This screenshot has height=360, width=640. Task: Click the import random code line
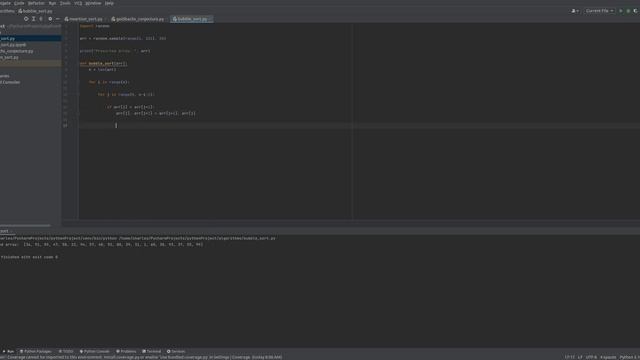click(95, 26)
